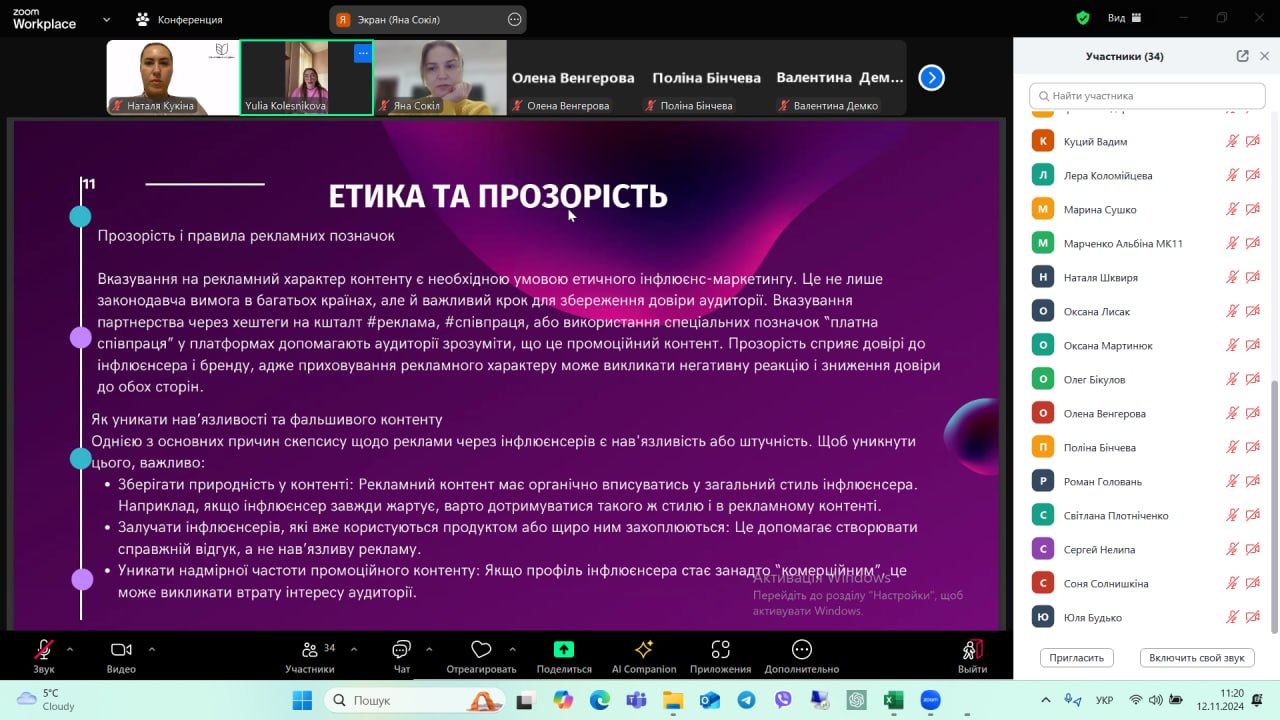View meeting security shield info
The width and height of the screenshot is (1280, 720).
1083,18
